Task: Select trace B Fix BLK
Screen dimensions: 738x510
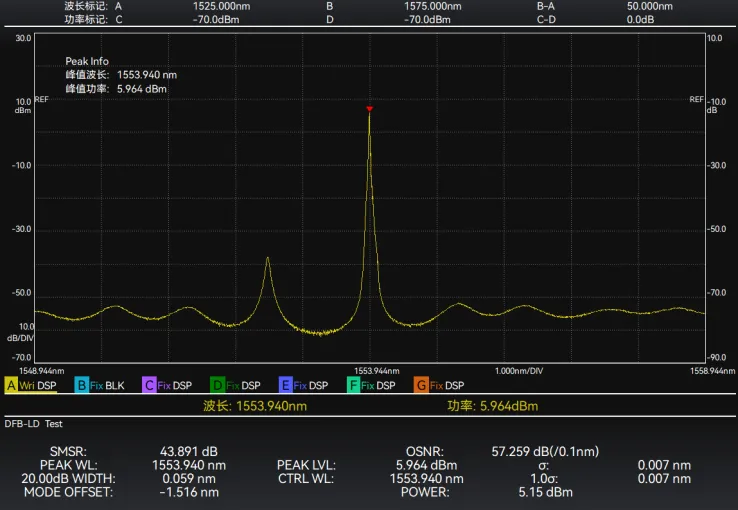Action: click(x=100, y=385)
